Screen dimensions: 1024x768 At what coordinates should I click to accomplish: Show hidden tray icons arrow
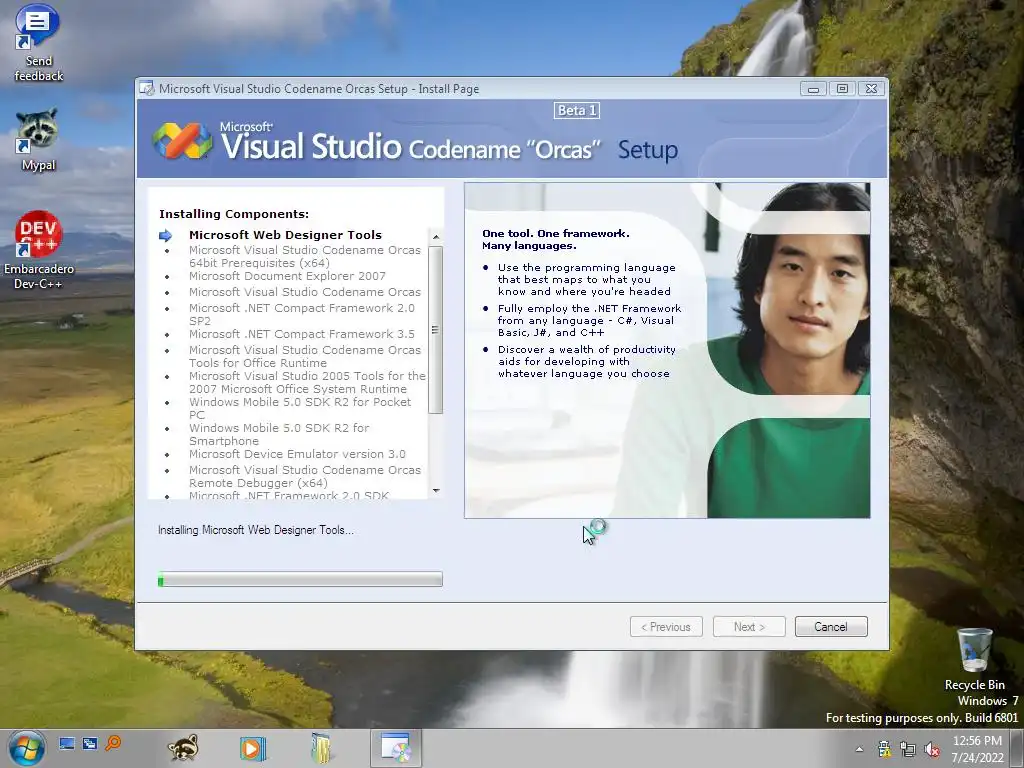(859, 749)
